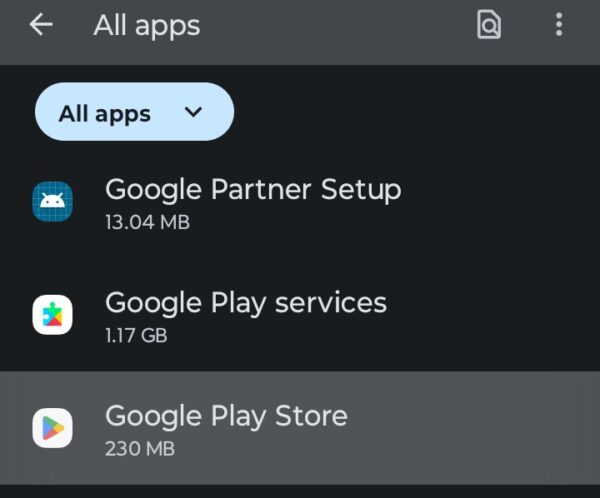This screenshot has height=498, width=600.
Task: Click the 13.04 MB size text
Action: pos(147,222)
